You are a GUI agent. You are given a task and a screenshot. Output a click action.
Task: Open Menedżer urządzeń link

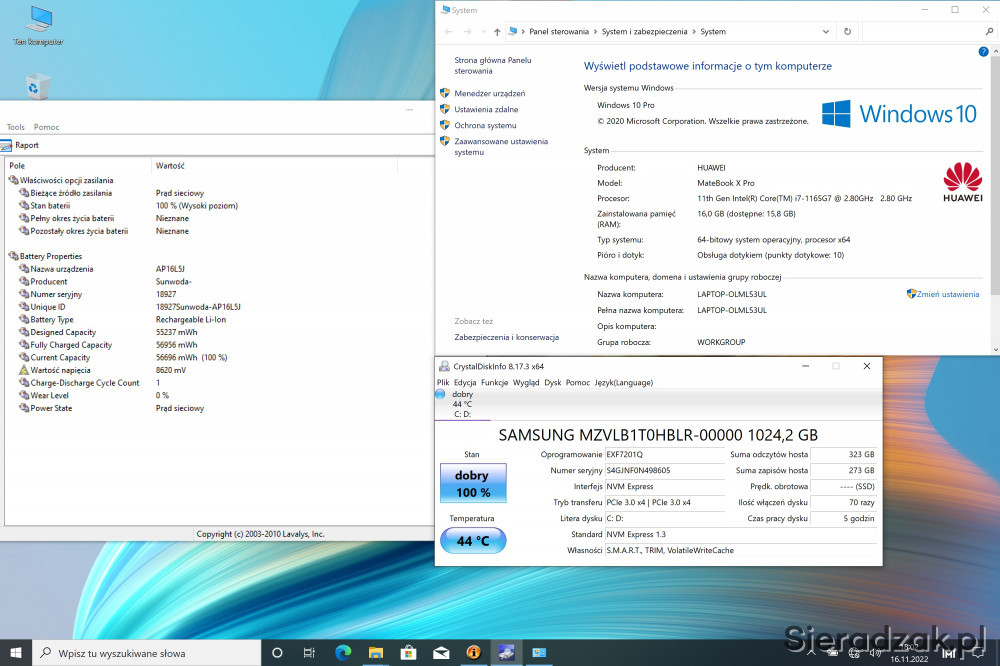coord(489,93)
